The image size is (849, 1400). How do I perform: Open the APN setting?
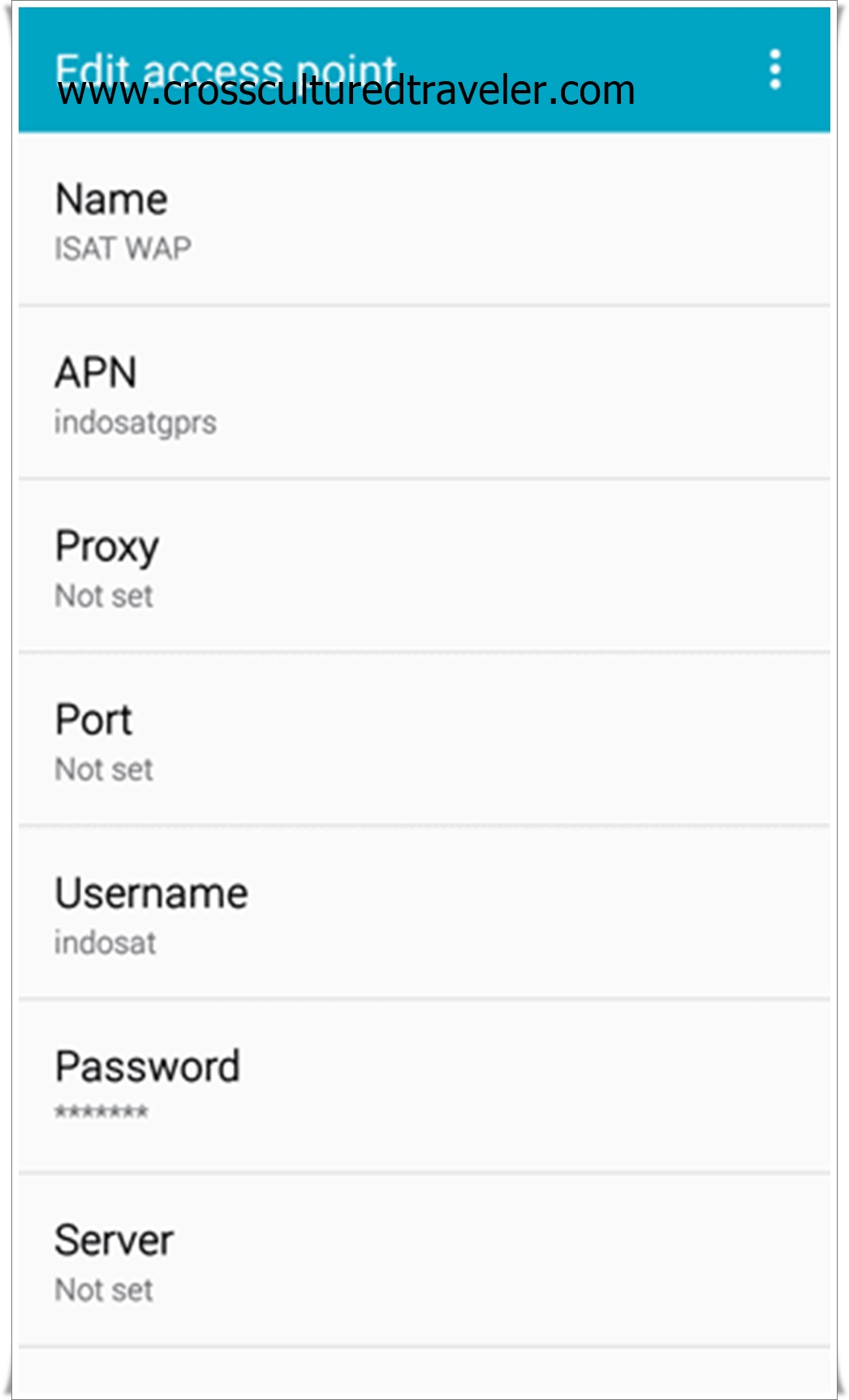coord(424,393)
